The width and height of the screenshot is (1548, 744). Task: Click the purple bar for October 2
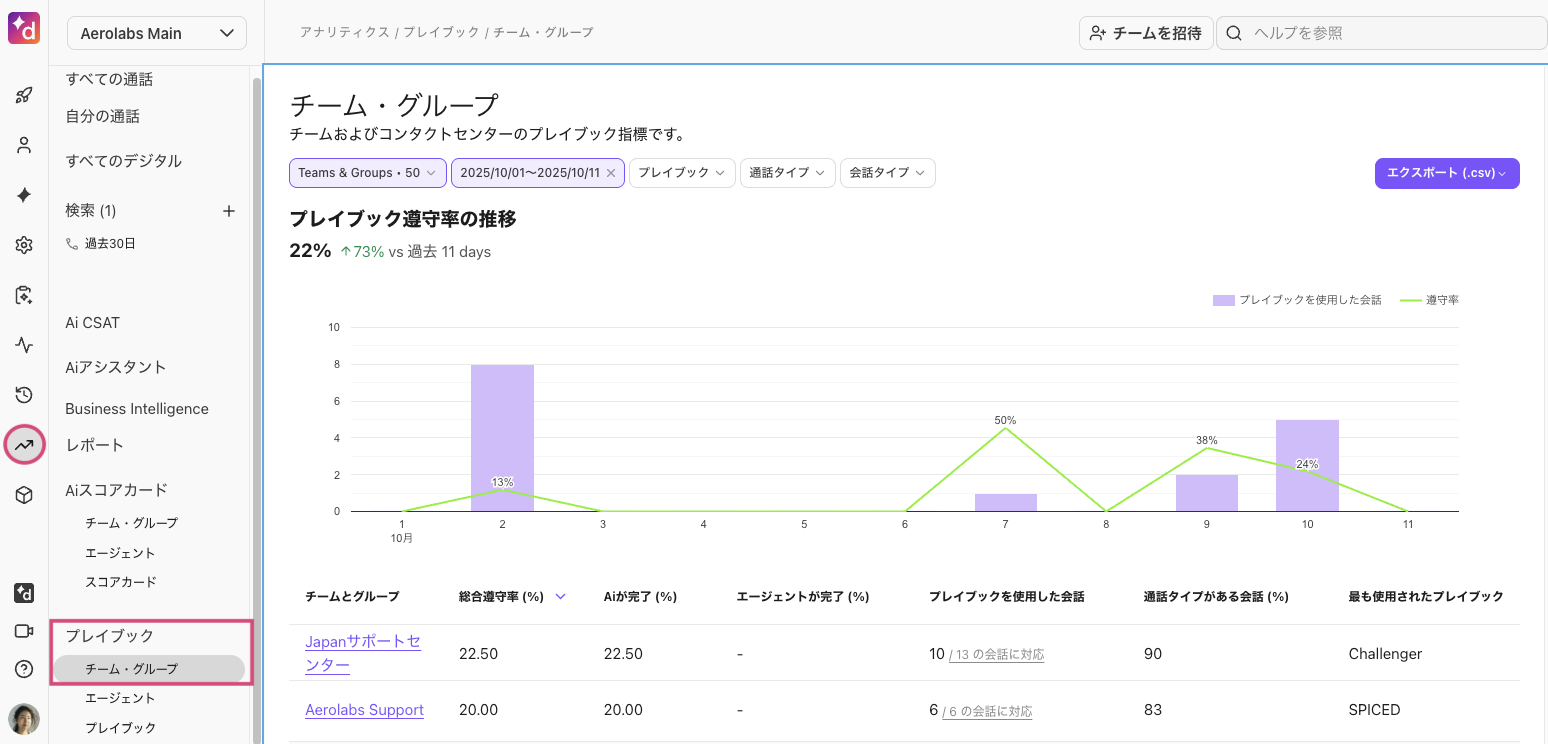pyautogui.click(x=502, y=438)
